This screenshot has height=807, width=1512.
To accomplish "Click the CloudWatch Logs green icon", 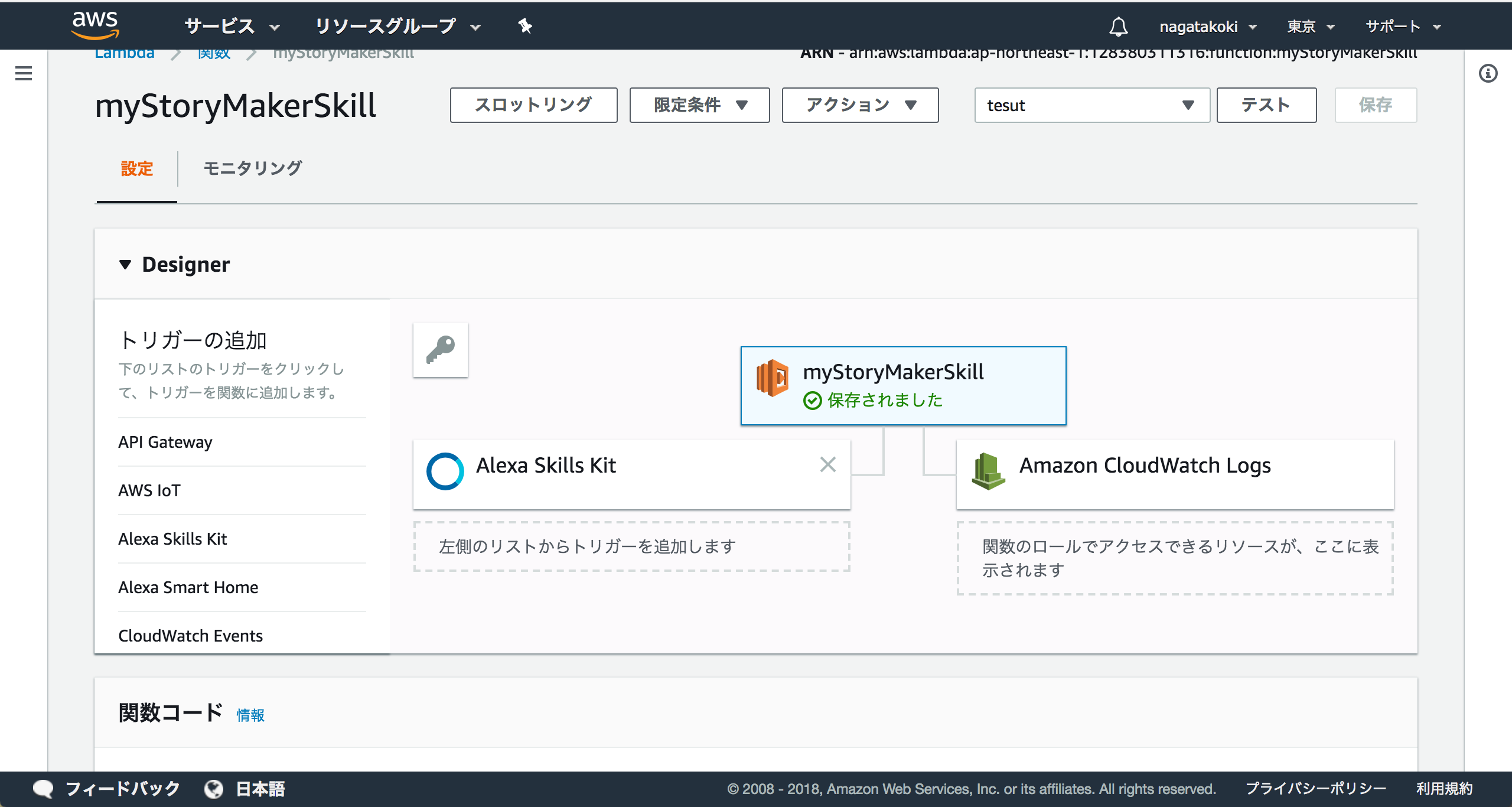I will (x=988, y=471).
